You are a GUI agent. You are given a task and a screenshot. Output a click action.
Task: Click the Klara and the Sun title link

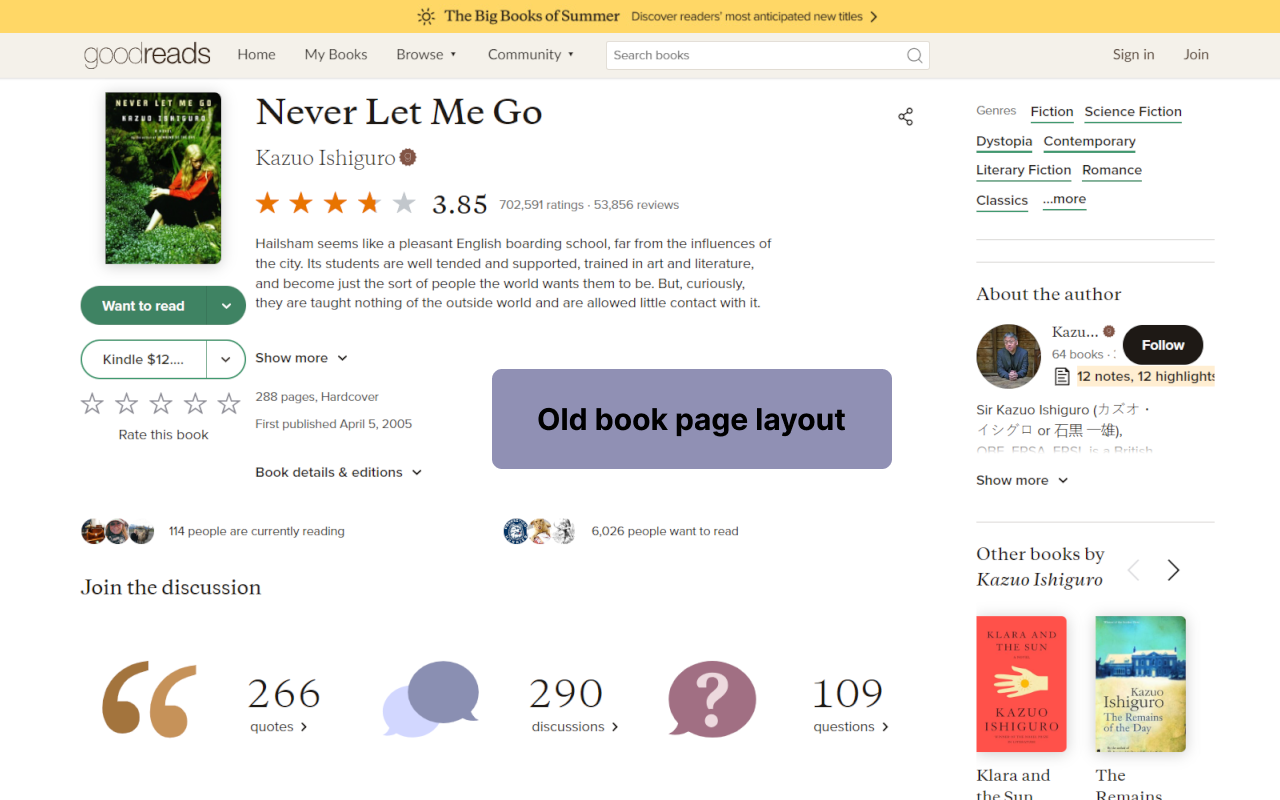[x=1013, y=785]
